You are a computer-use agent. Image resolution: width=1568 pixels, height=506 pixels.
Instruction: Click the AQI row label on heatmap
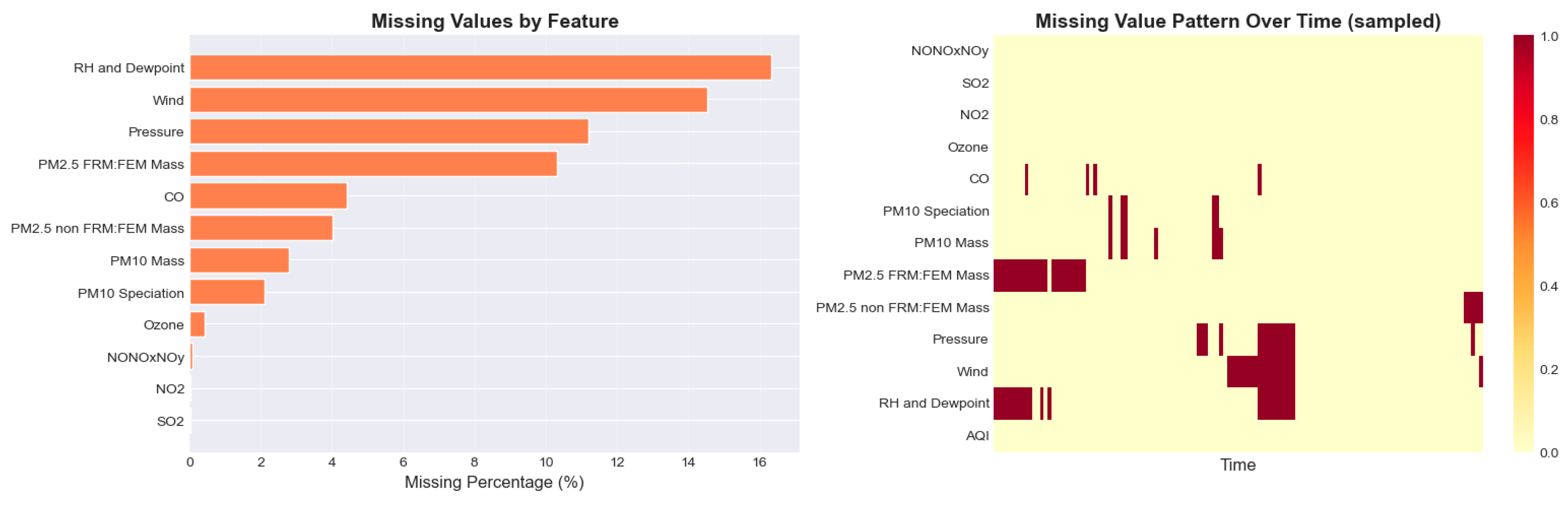977,436
